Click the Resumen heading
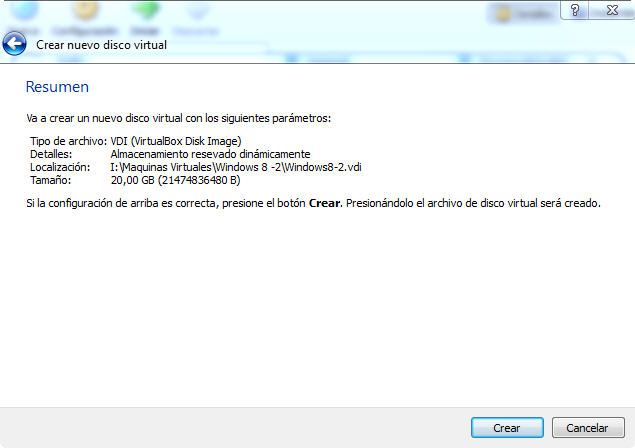Screen dimensions: 635x448 (57, 87)
